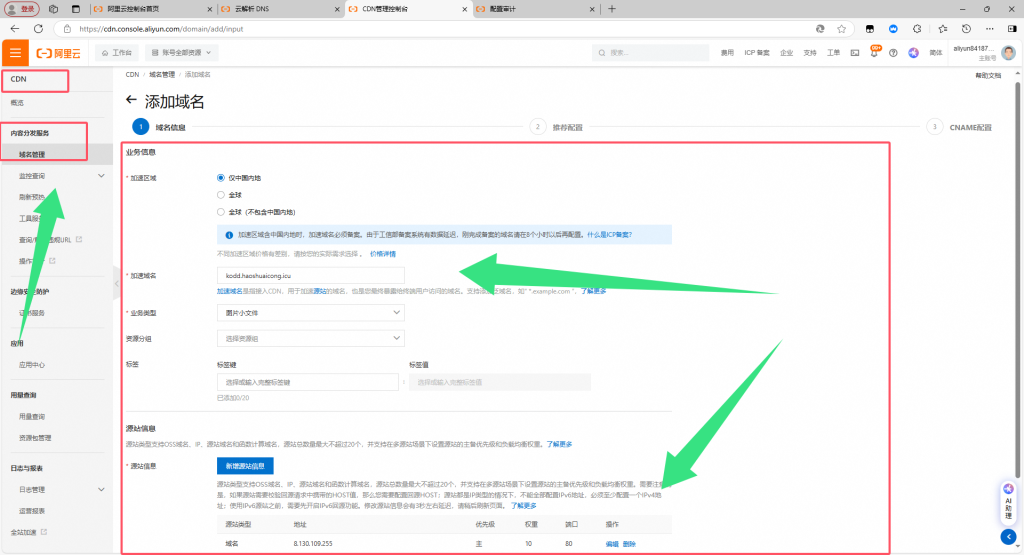
Task: Select the 全球 acceleration region option
Action: pos(221,194)
